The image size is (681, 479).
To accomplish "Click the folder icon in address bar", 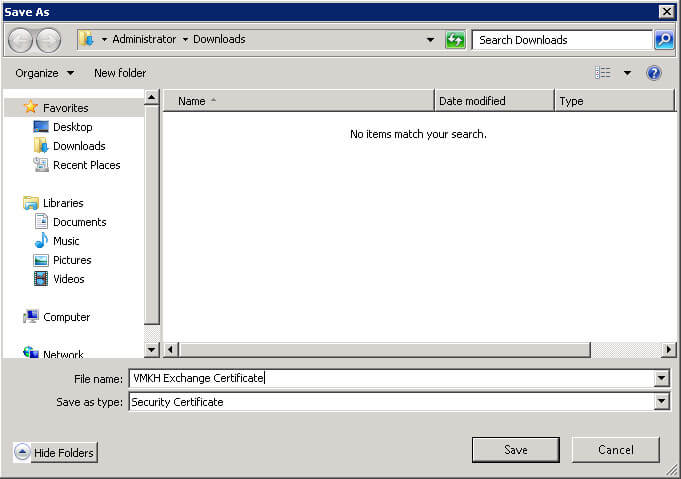I will pyautogui.click(x=87, y=40).
